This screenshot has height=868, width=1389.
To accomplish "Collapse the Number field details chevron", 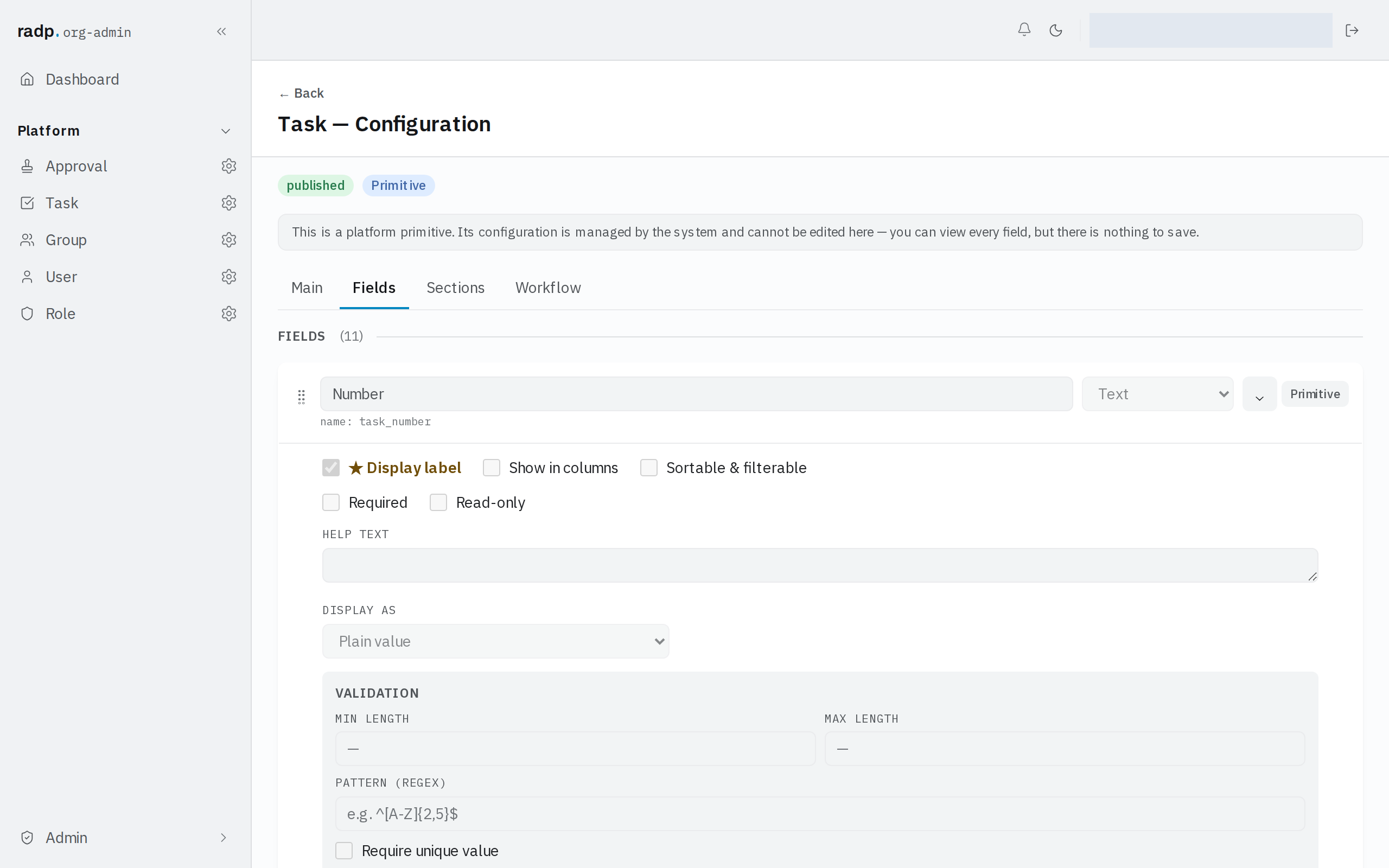I will pos(1259,394).
